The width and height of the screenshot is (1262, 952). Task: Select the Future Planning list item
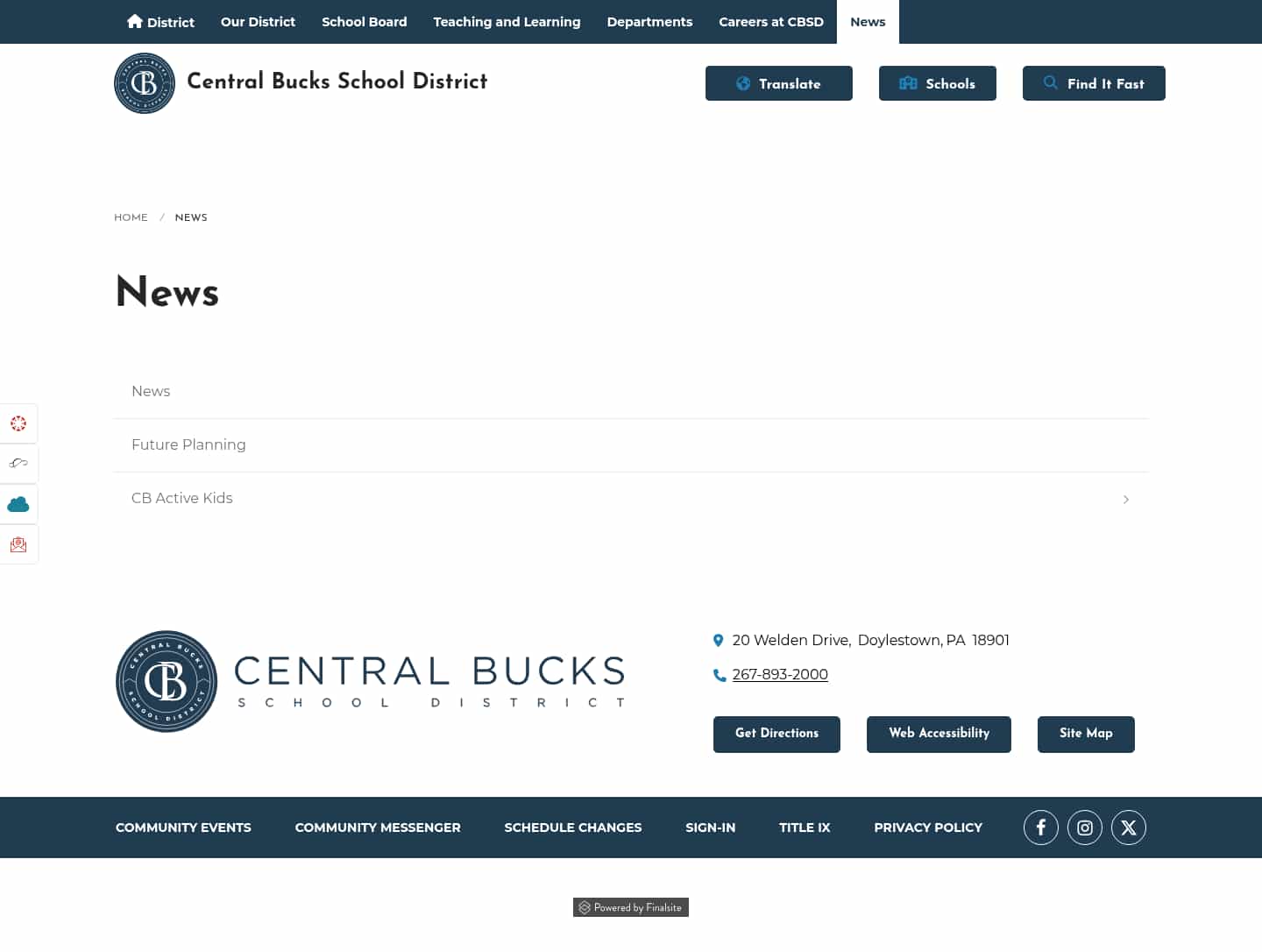[188, 444]
